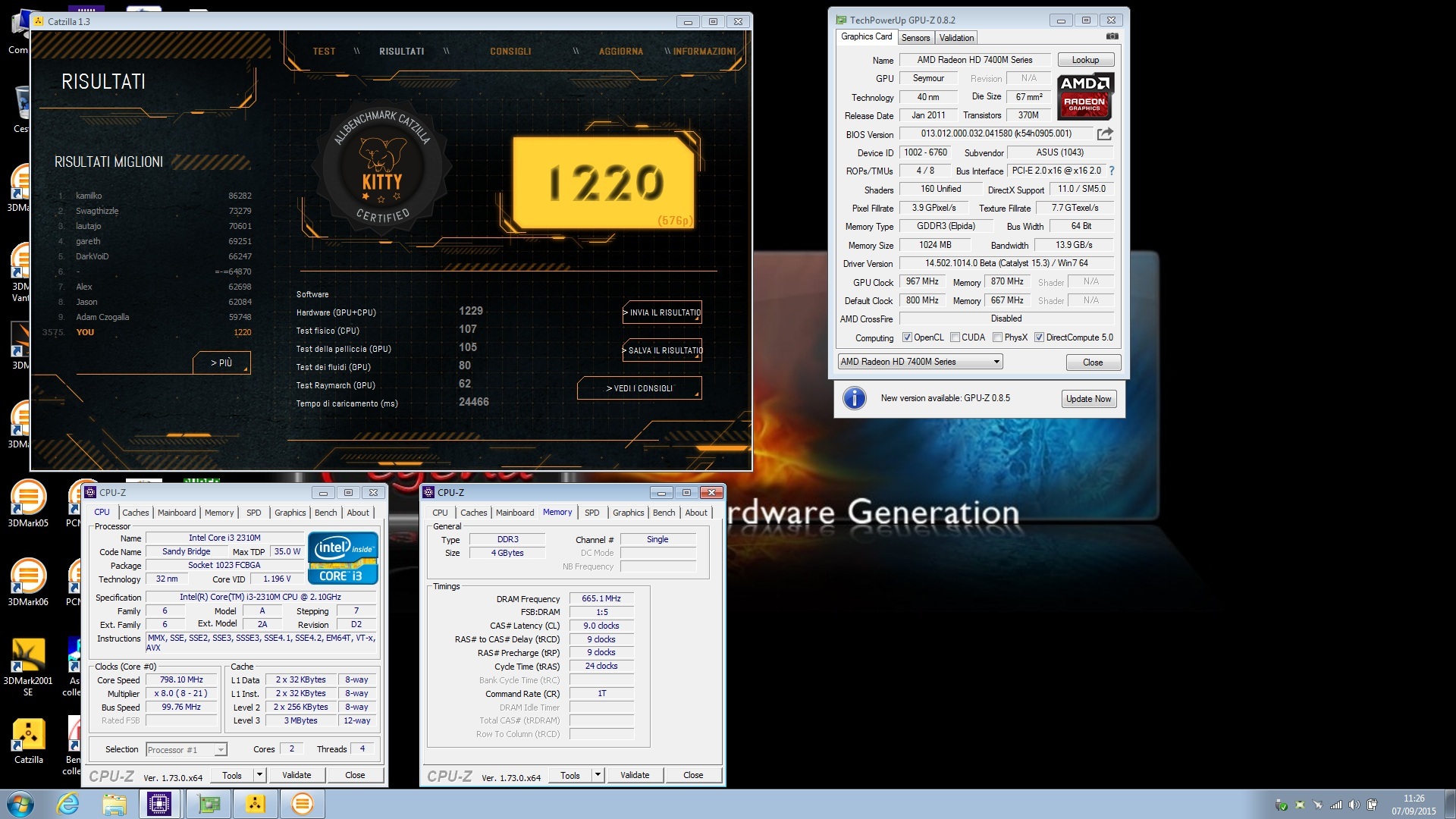This screenshot has width=1456, height=819.
Task: Open the Mainboard tab in left CPU-Z
Action: pos(177,513)
